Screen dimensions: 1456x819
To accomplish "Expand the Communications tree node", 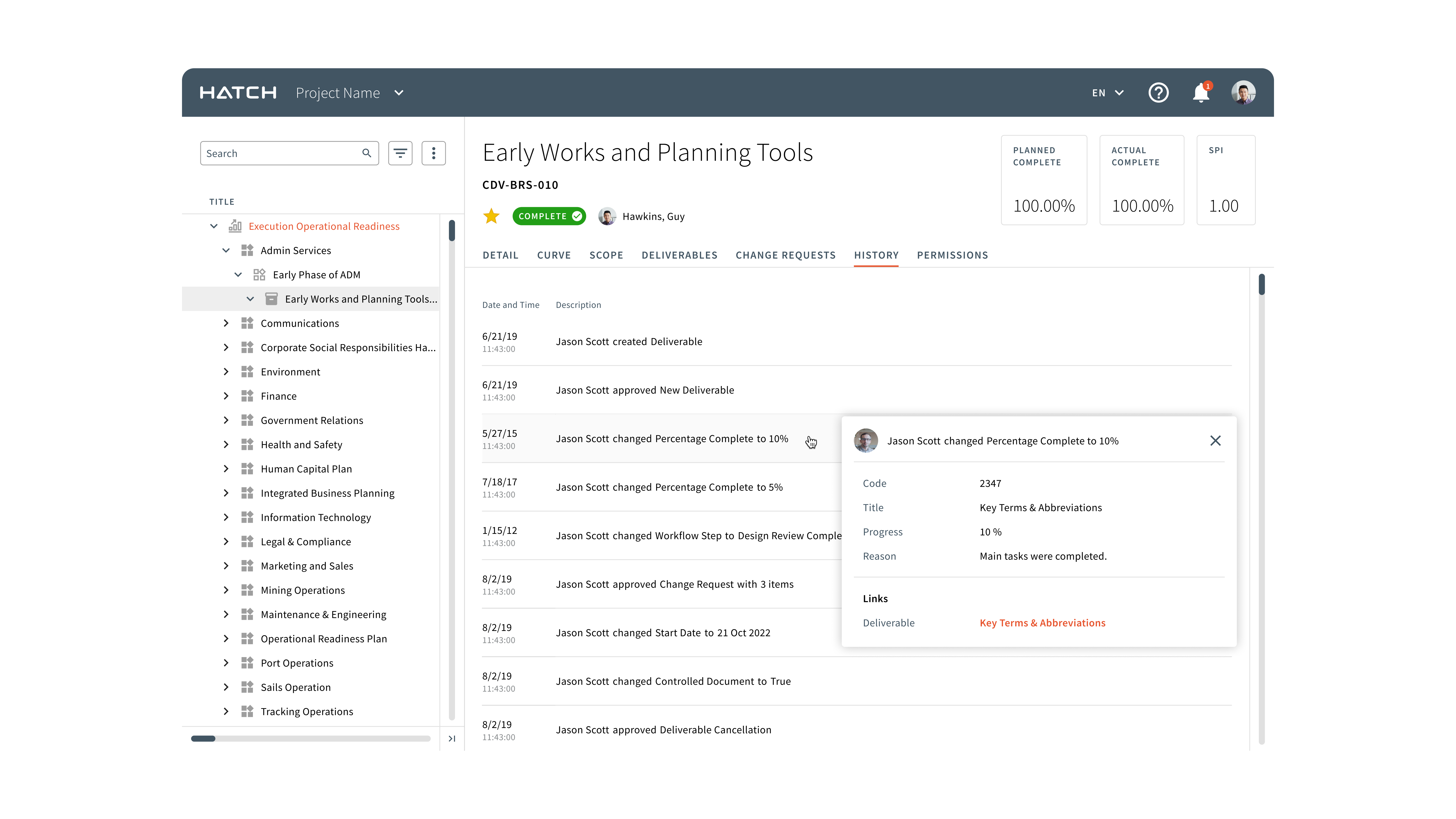I will [x=226, y=323].
